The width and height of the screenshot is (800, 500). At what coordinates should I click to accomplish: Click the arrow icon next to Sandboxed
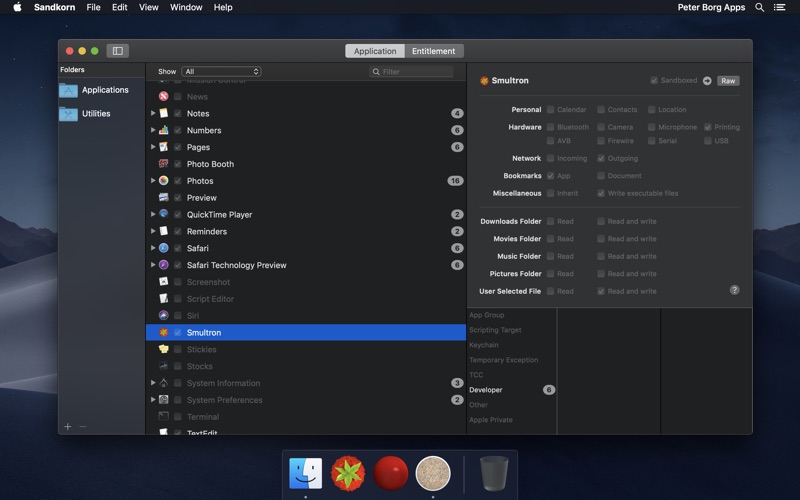coord(707,81)
